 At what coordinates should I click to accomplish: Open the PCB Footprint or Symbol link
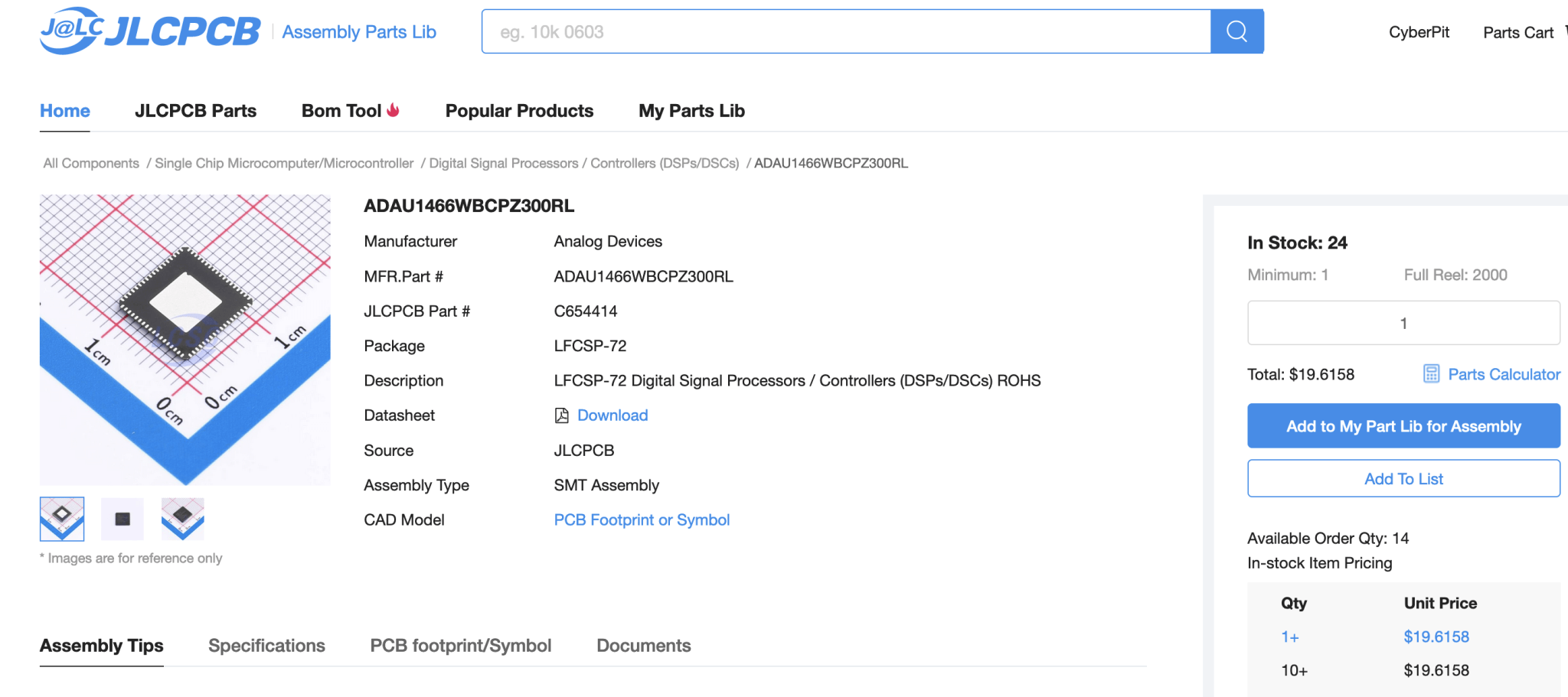tap(642, 520)
